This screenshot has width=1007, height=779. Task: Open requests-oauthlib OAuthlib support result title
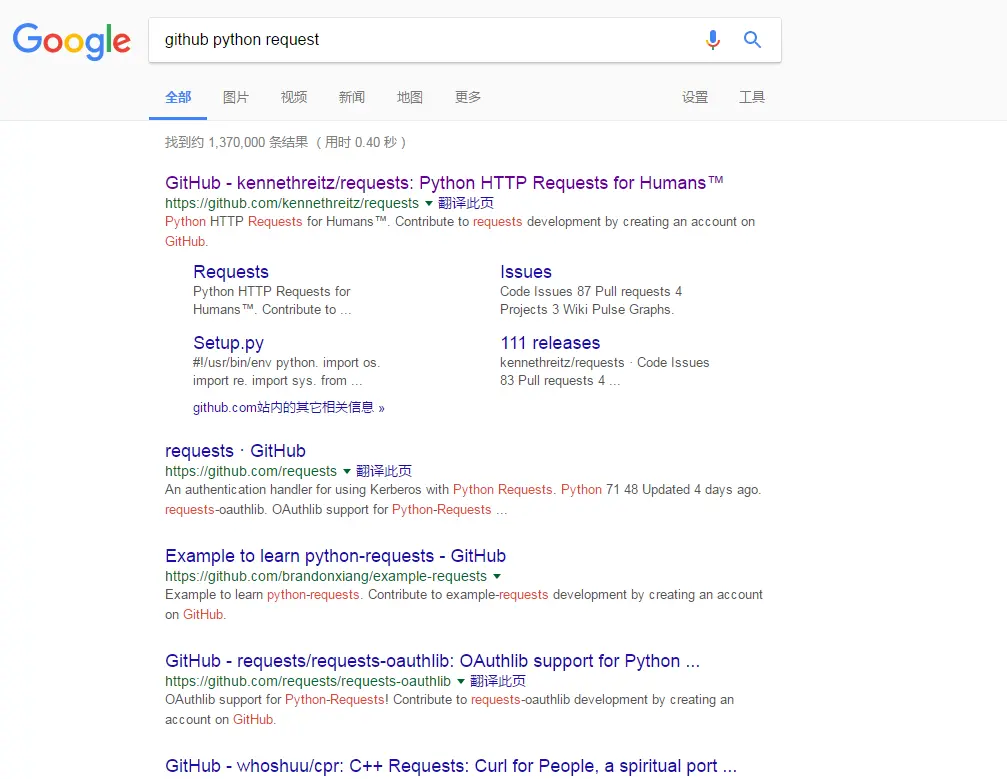(x=432, y=661)
